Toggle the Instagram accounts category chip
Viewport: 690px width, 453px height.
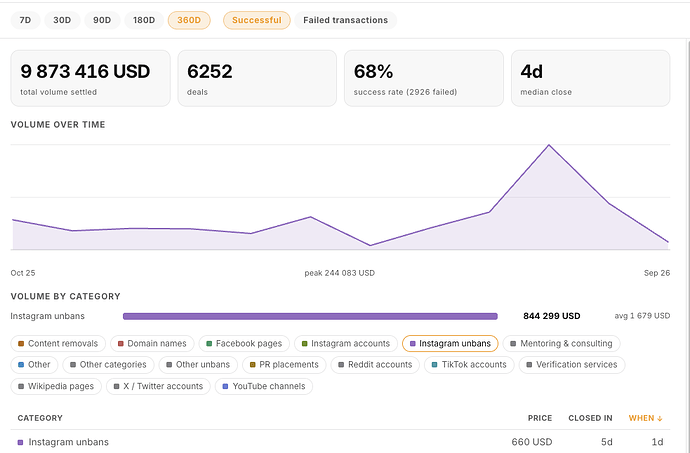(346, 343)
